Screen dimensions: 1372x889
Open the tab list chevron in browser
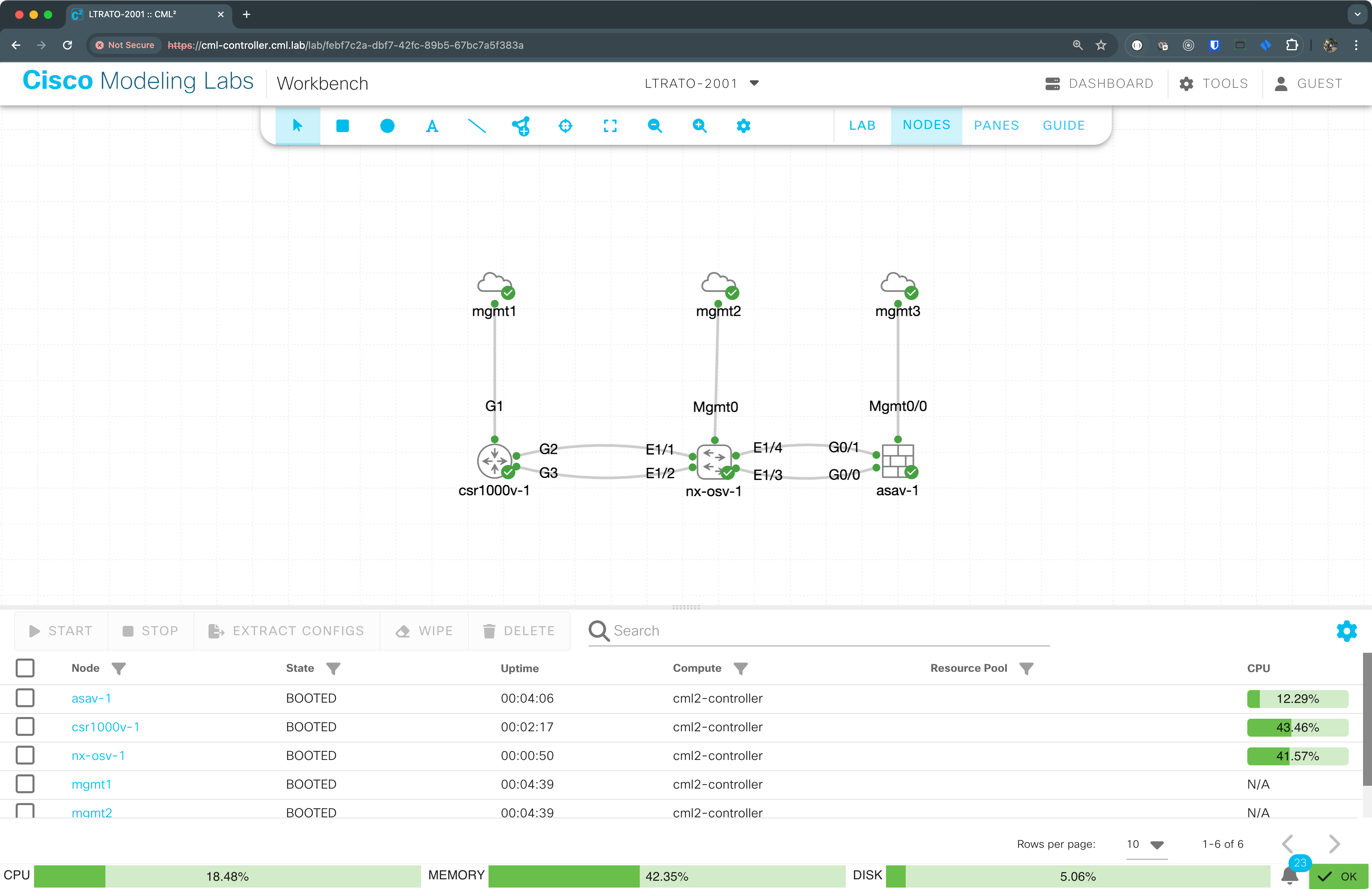1357,14
